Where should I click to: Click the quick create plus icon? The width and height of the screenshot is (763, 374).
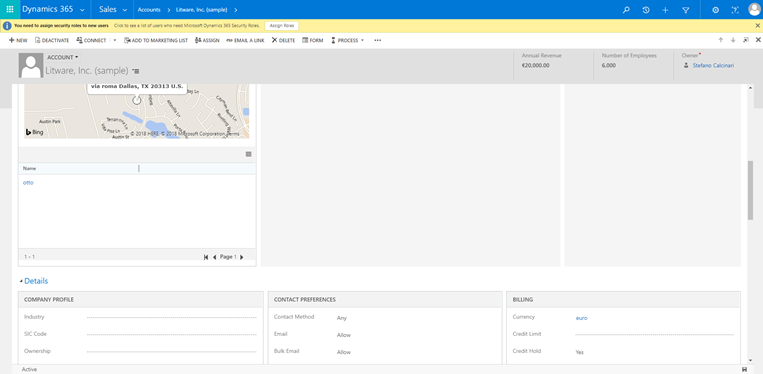[x=665, y=10]
